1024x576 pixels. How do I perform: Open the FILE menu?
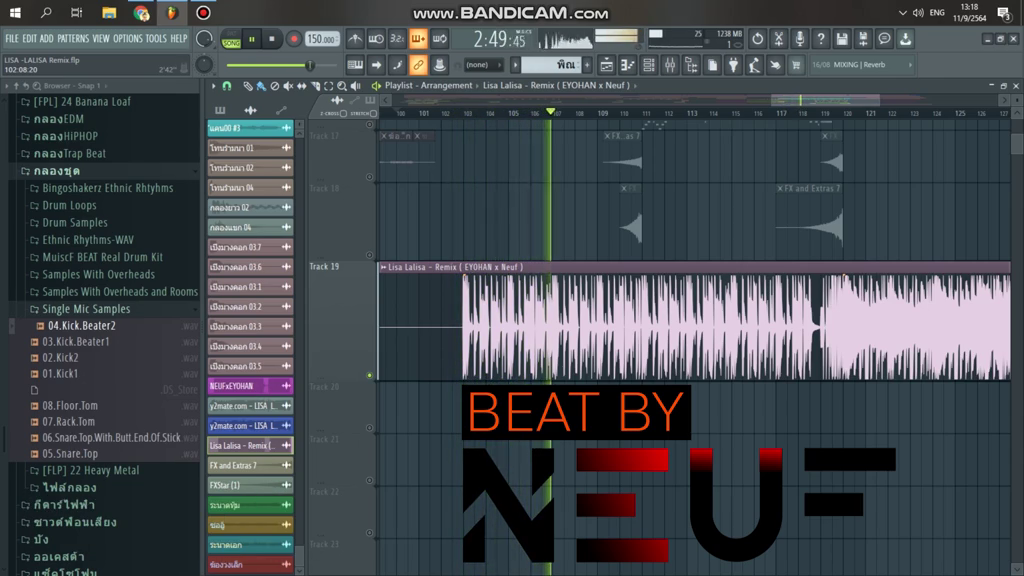[x=12, y=39]
